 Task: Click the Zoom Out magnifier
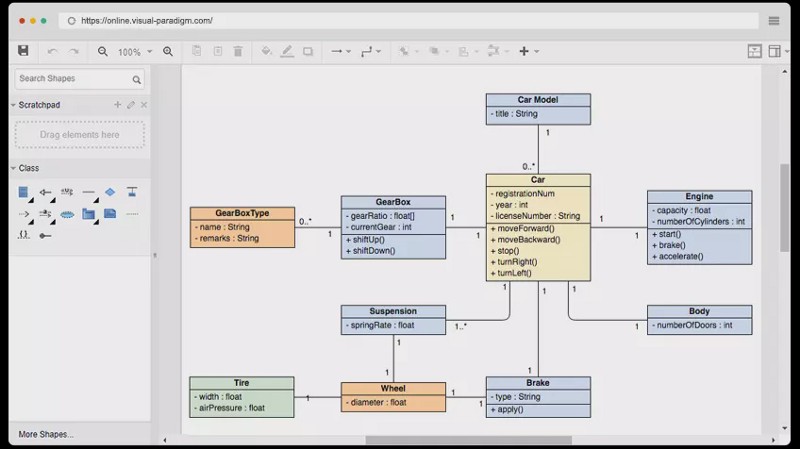point(102,51)
